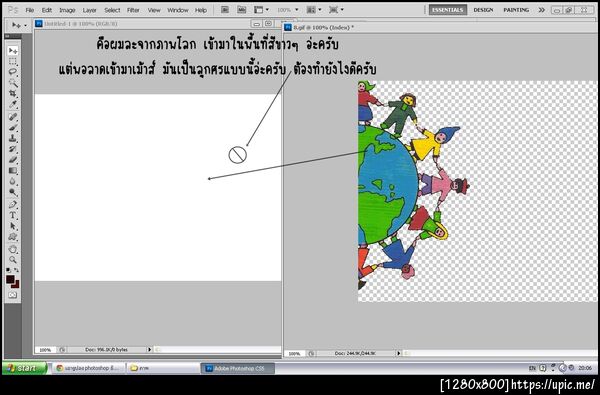600x395 pixels.
Task: Click the Windows Start button
Action: [24, 368]
